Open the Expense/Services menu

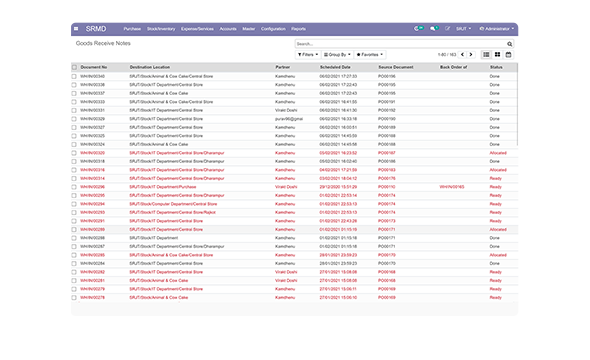197,29
